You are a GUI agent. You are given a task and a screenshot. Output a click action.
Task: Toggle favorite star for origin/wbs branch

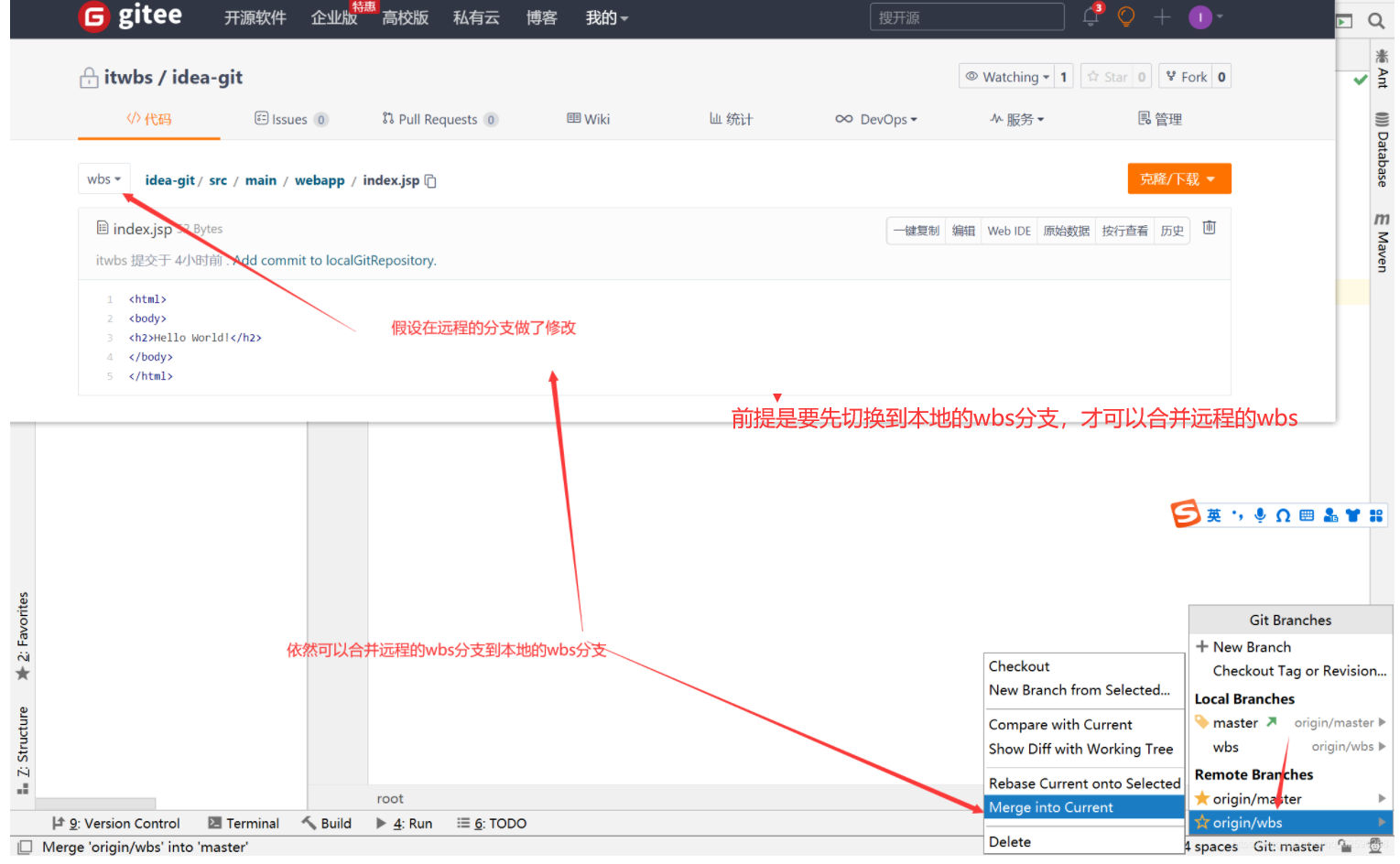click(1202, 822)
